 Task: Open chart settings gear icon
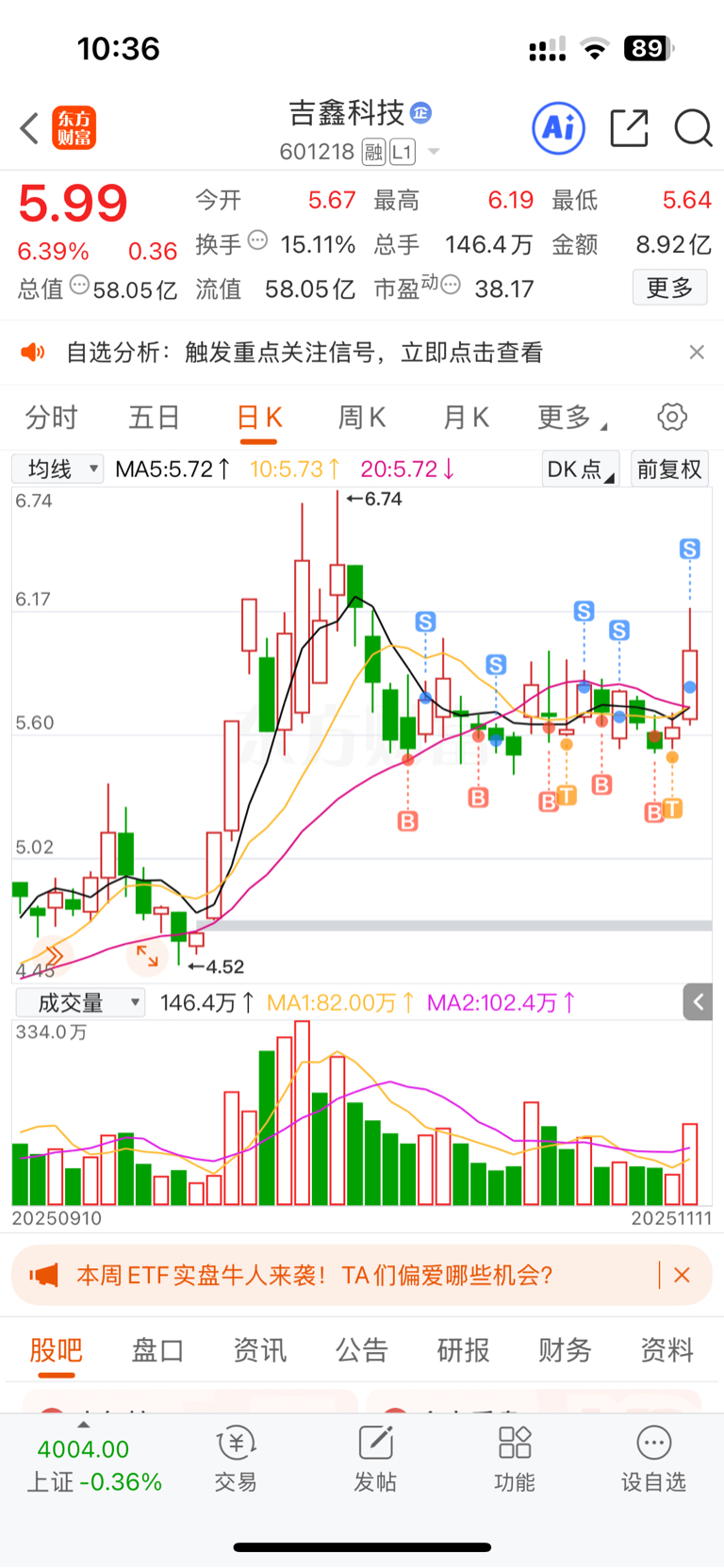coord(672,417)
